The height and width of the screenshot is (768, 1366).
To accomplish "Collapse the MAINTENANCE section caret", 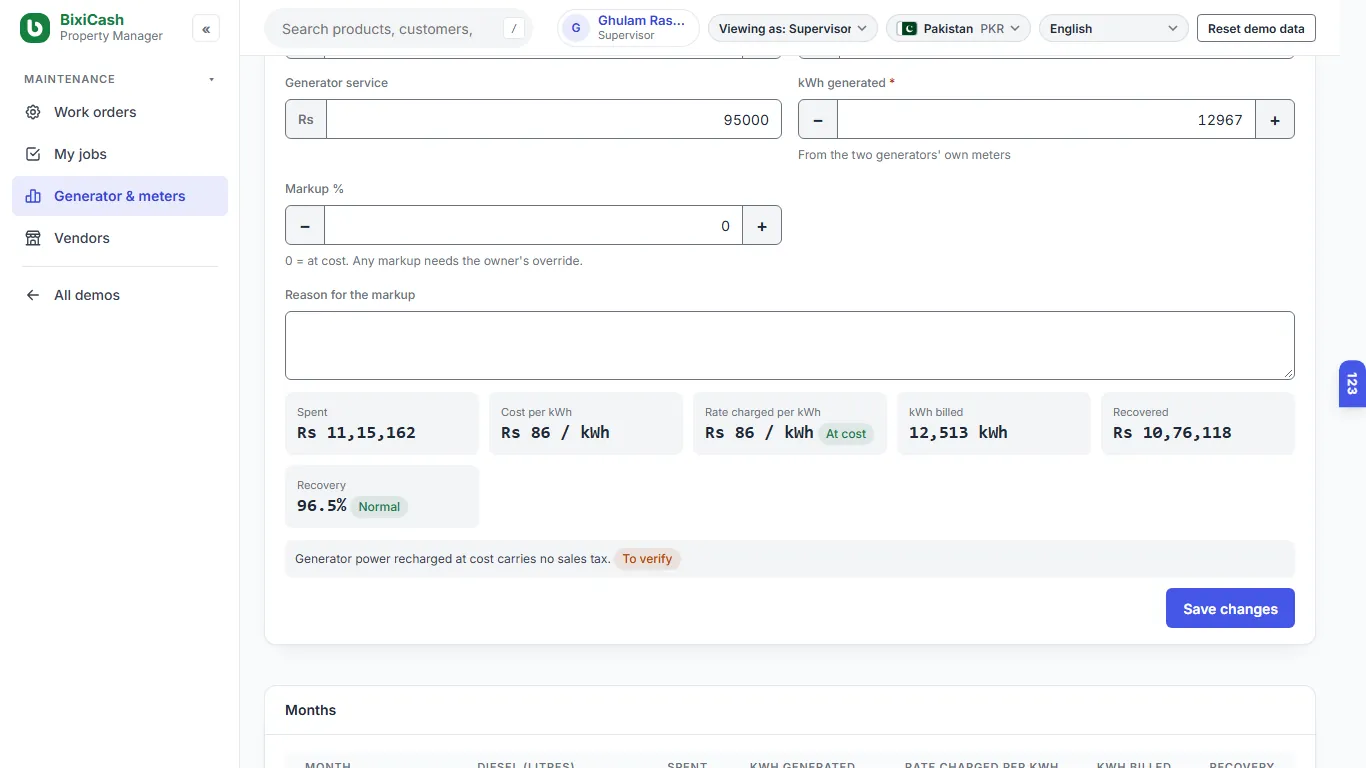I will click(x=211, y=79).
